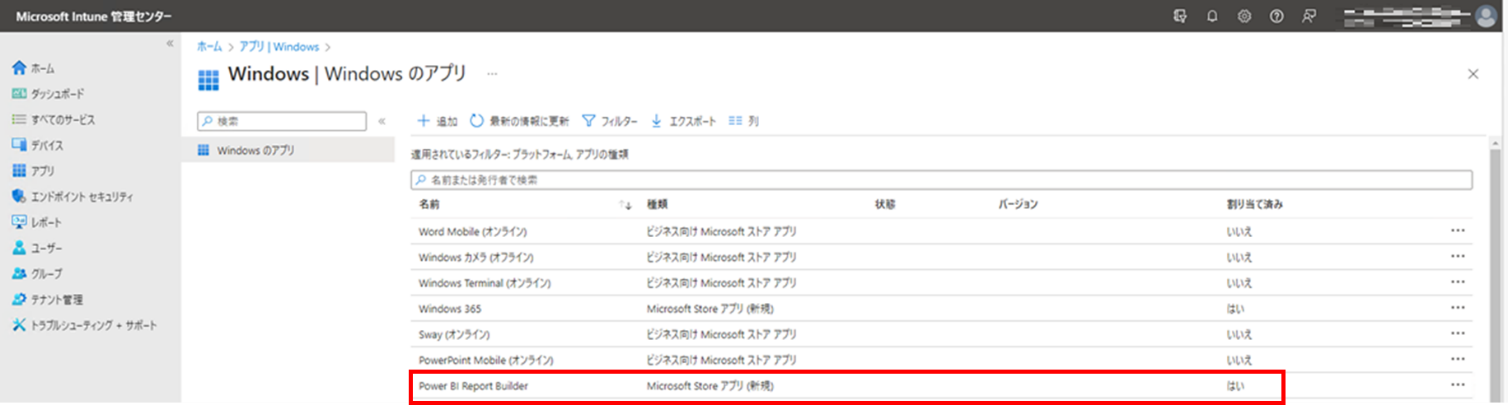Open エンドポイント セキュリティ in the sidebar
Viewport: 1508px width, 405px height.
click(71, 197)
